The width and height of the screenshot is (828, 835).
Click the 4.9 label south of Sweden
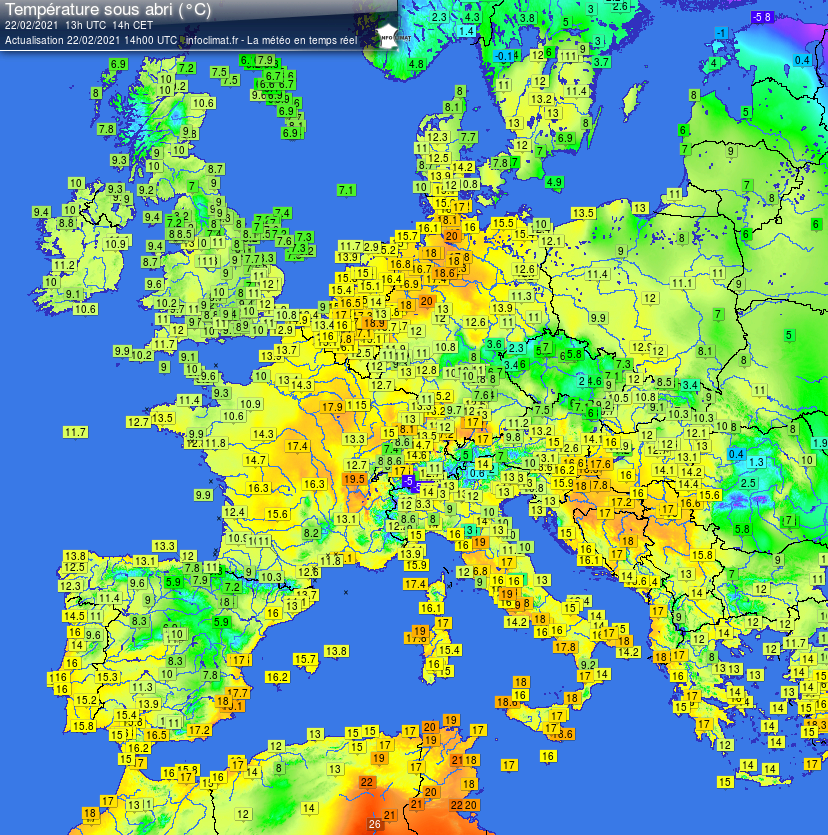coord(554,182)
